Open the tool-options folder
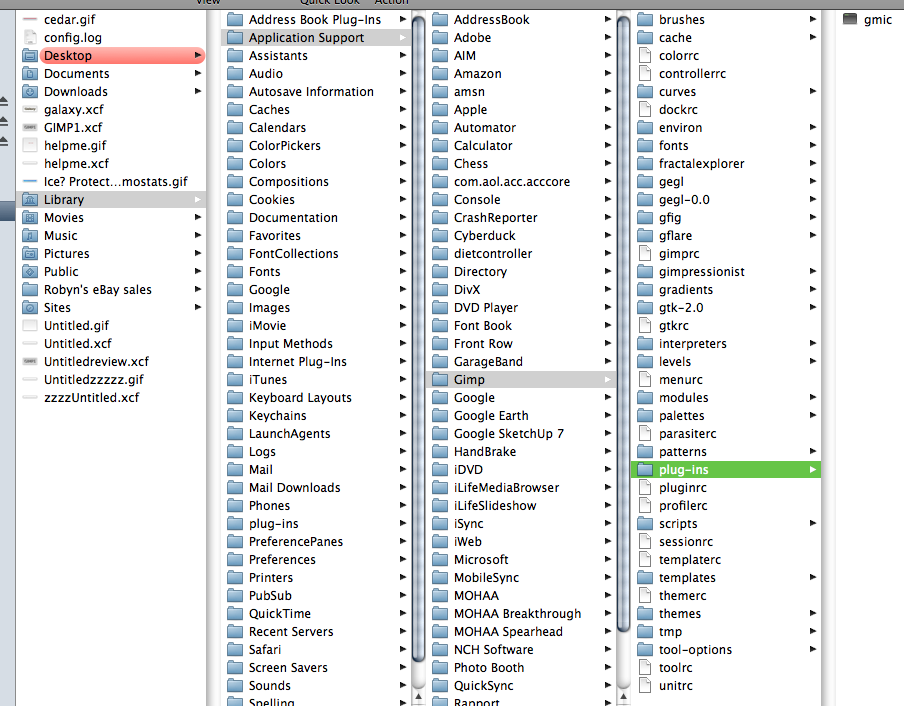This screenshot has width=904, height=706. (x=726, y=650)
